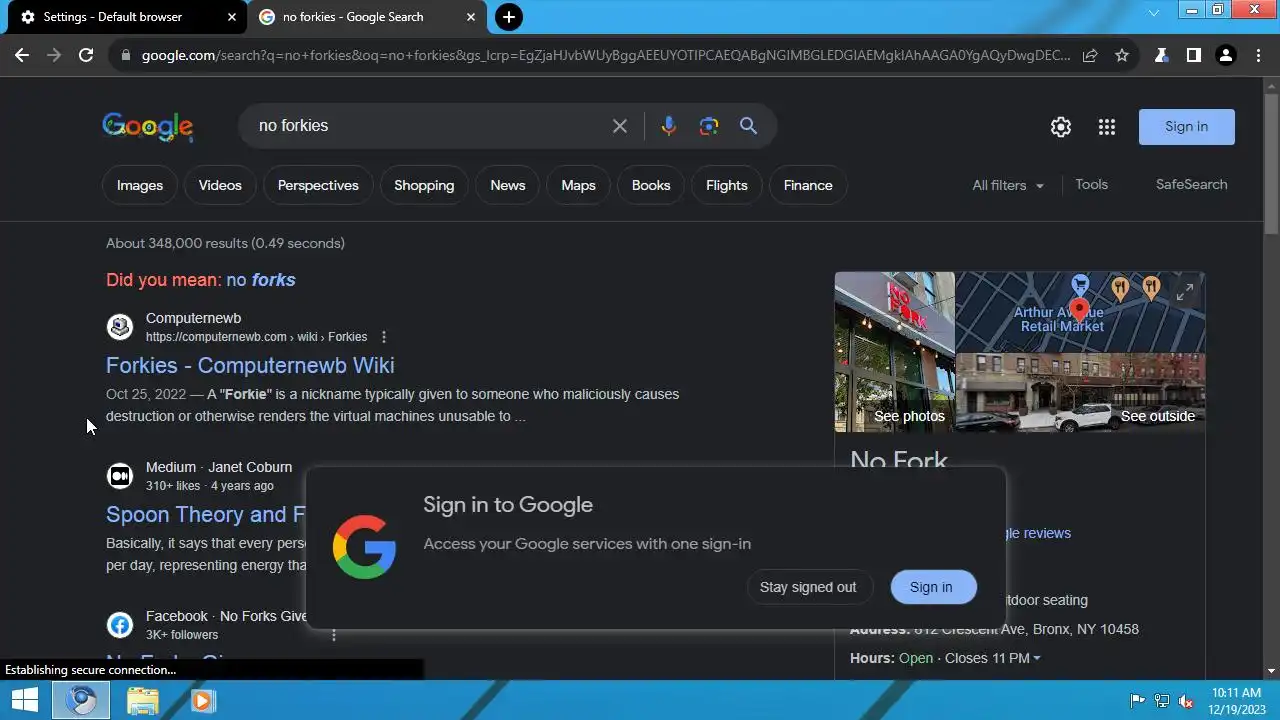Image resolution: width=1280 pixels, height=720 pixels.
Task: Open See outside street view
Action: pos(1157,416)
